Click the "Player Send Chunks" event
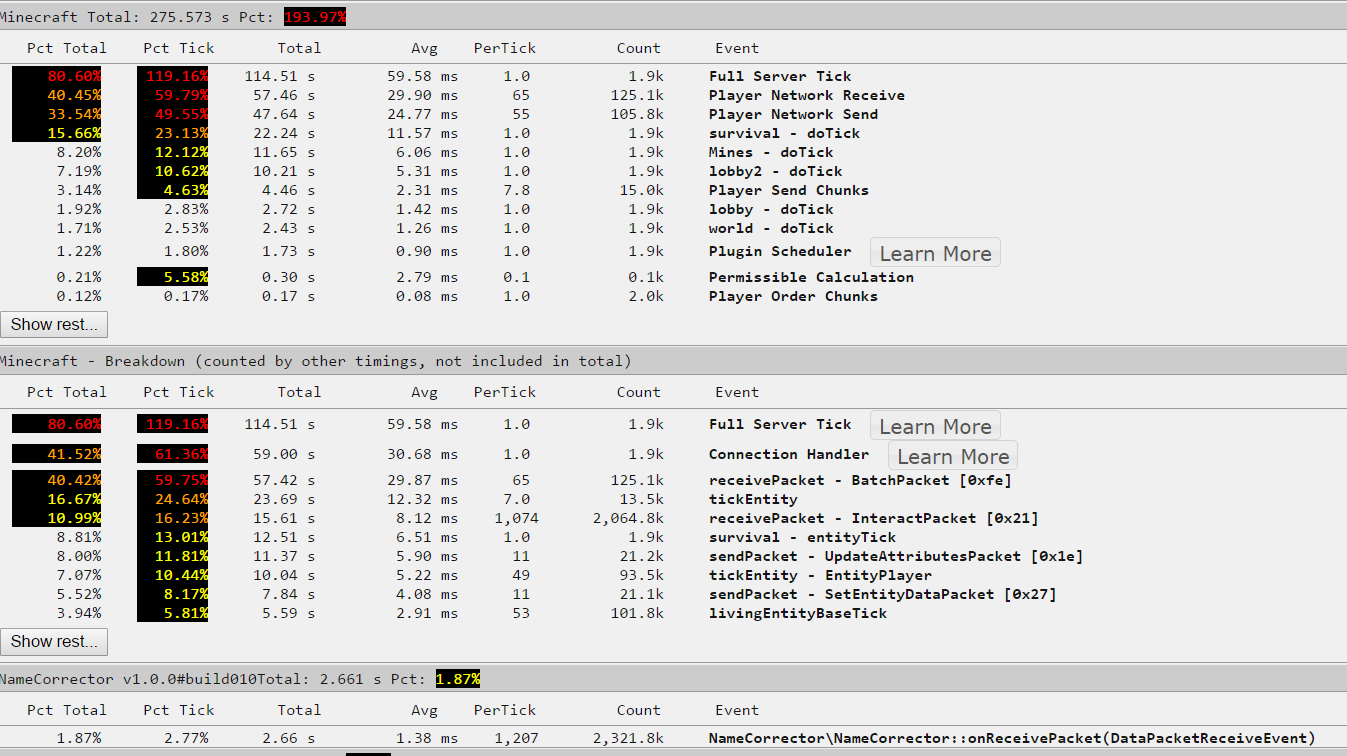Image resolution: width=1347 pixels, height=756 pixels. [789, 190]
